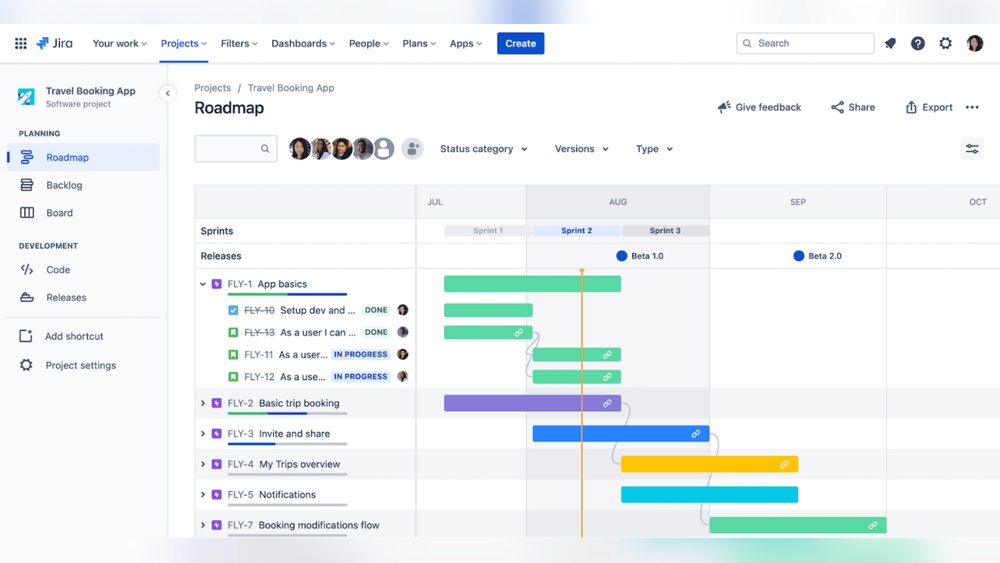Screen dimensions: 1000x563
Task: Click the link icon on FLY-3 blue bar
Action: (x=696, y=434)
